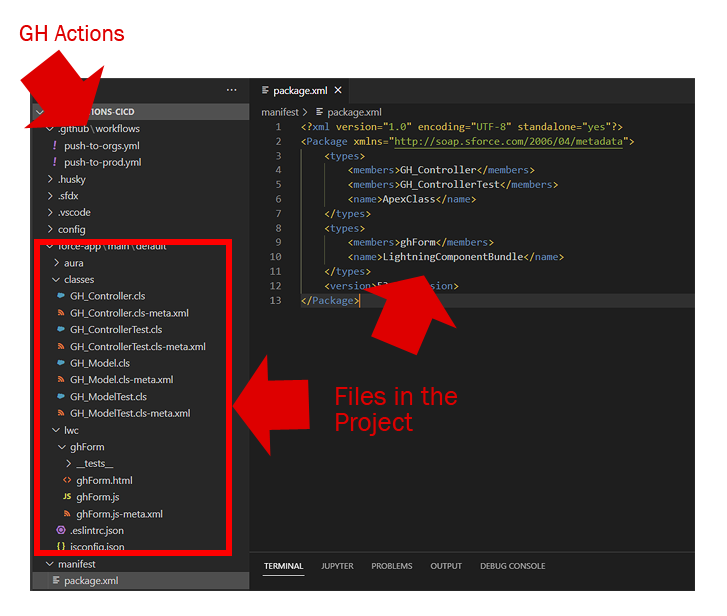
Task: Click the closing Package tag on line 13
Action: 330,300
